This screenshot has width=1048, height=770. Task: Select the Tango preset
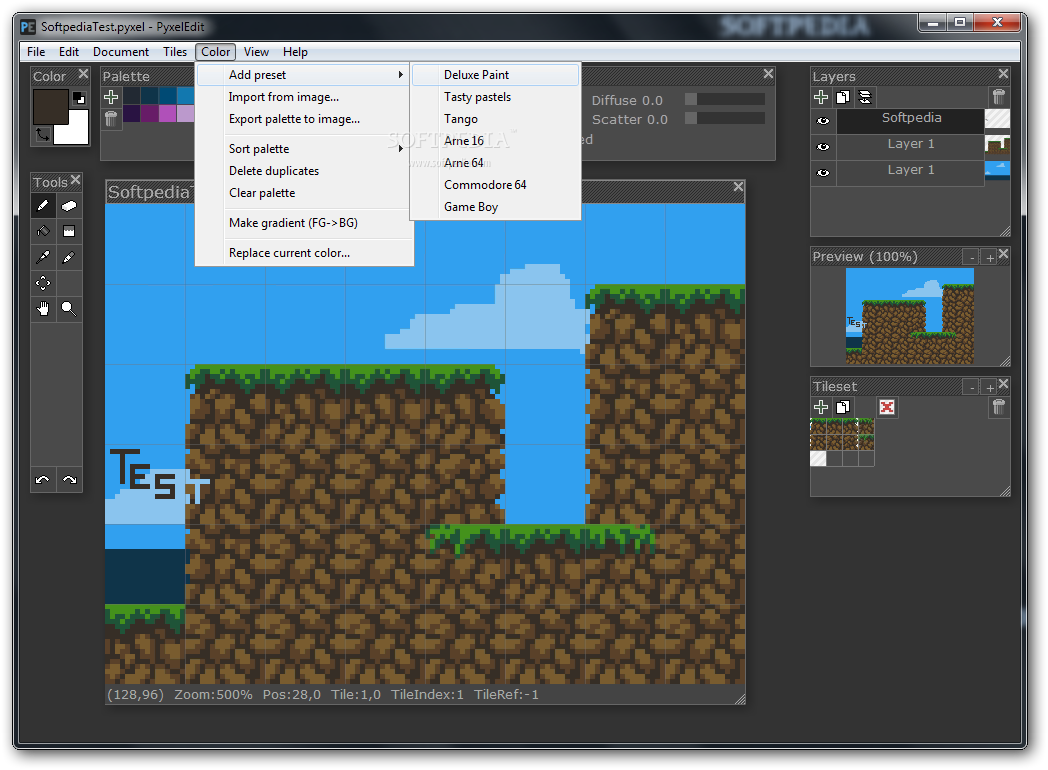(495, 119)
